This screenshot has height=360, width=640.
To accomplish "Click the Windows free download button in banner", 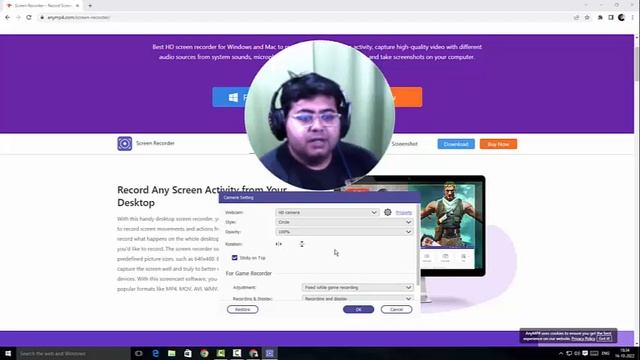I will (x=229, y=97).
